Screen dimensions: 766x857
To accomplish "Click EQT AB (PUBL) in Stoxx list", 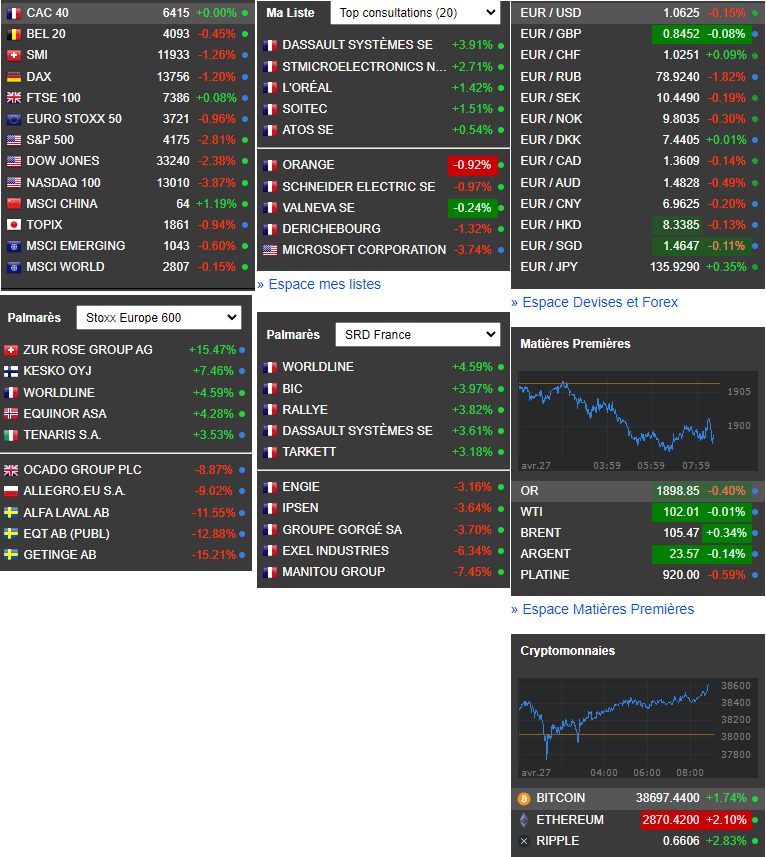I will pyautogui.click(x=67, y=534).
